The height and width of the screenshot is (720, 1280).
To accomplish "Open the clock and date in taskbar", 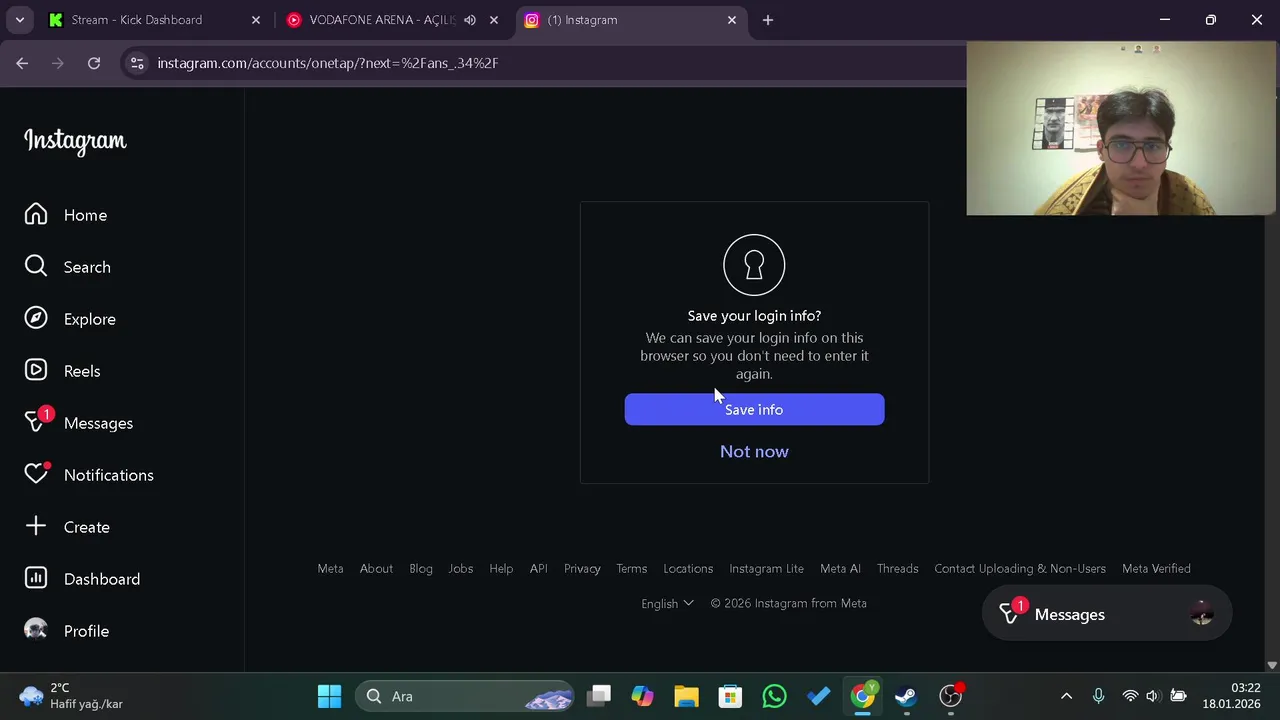I will click(1232, 696).
